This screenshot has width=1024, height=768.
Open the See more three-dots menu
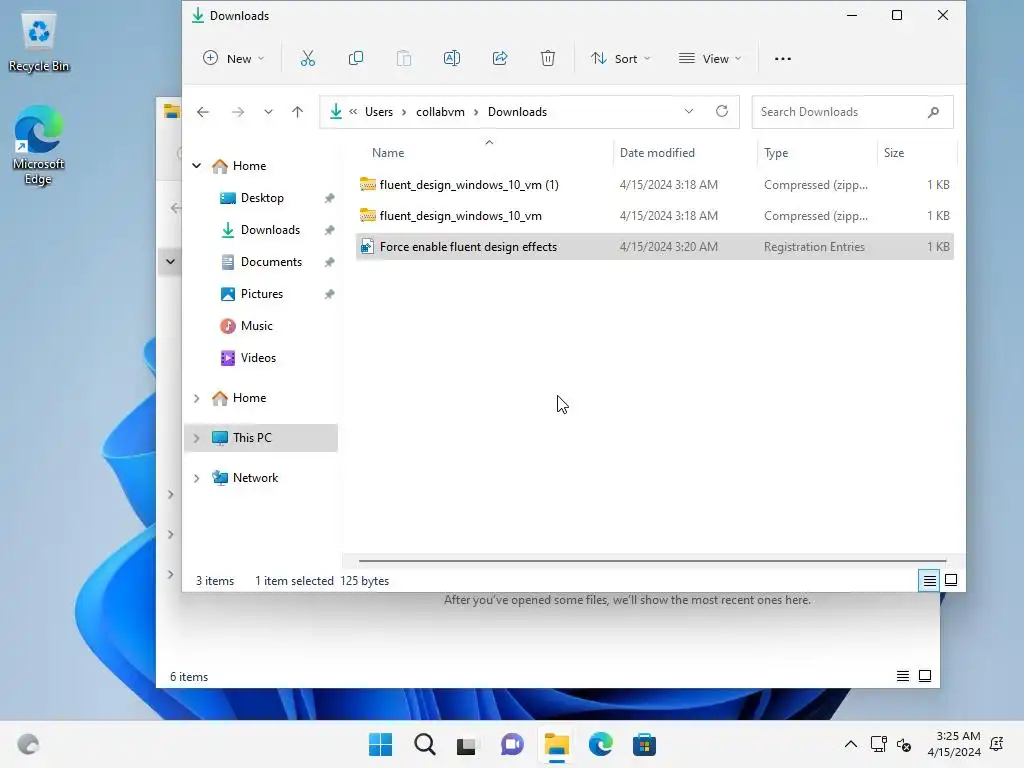pyautogui.click(x=782, y=59)
